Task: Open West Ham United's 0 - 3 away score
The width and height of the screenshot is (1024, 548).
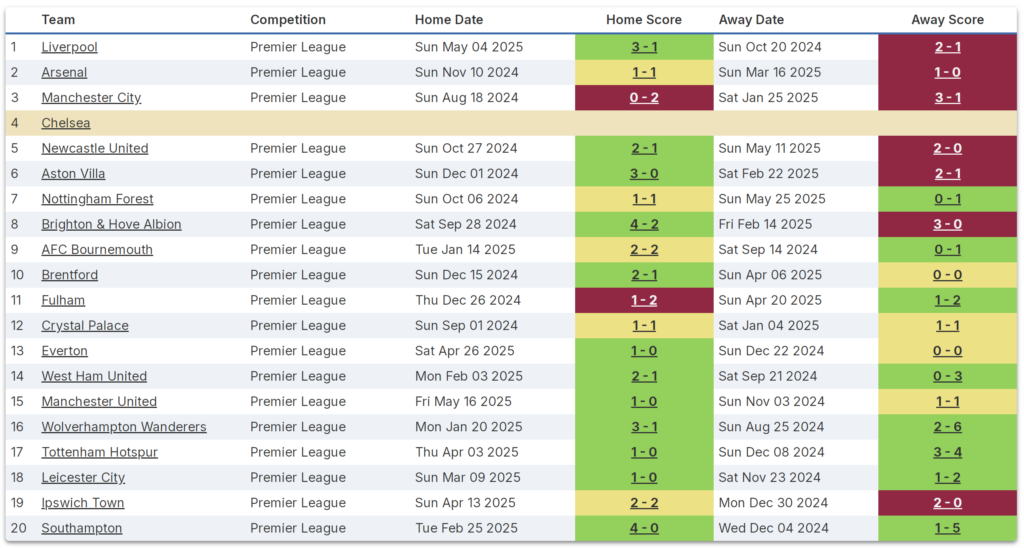Action: 947,376
